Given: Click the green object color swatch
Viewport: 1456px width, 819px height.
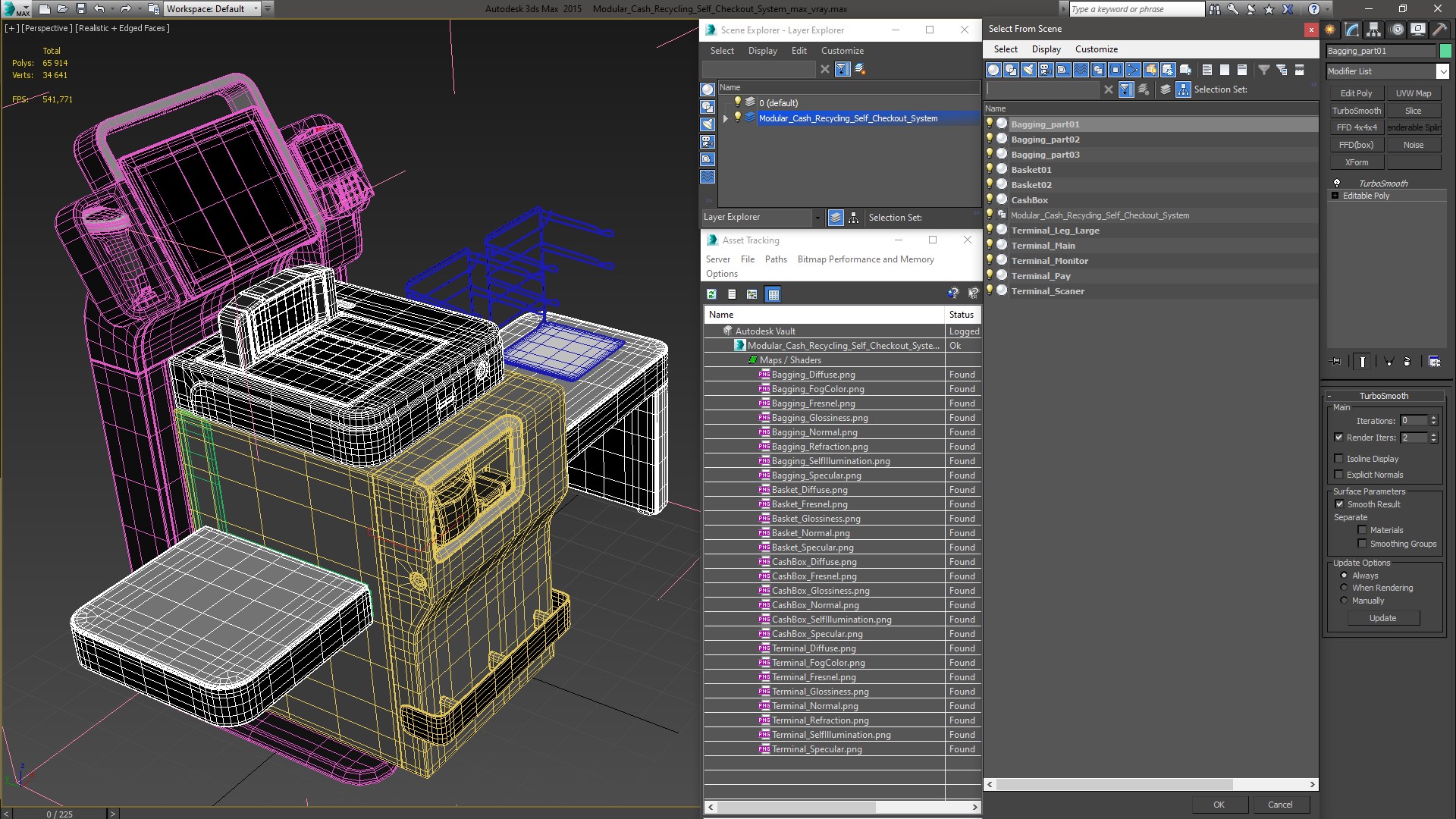Looking at the screenshot, I should click(x=1445, y=51).
